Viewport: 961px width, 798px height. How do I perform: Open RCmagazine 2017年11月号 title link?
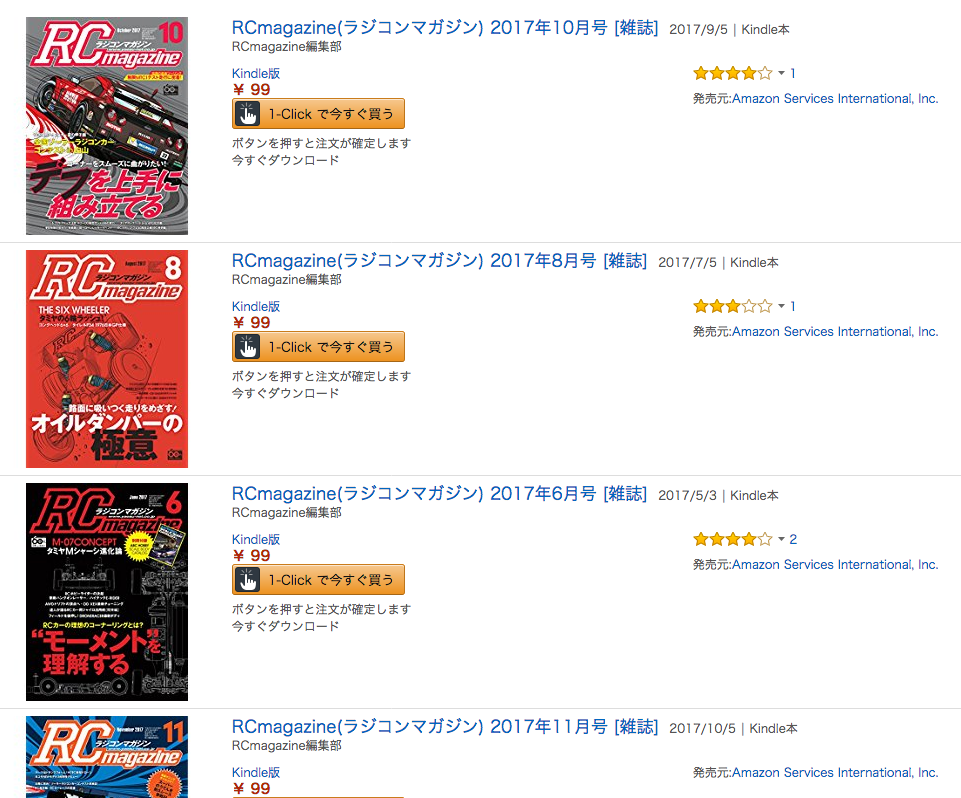tap(445, 727)
